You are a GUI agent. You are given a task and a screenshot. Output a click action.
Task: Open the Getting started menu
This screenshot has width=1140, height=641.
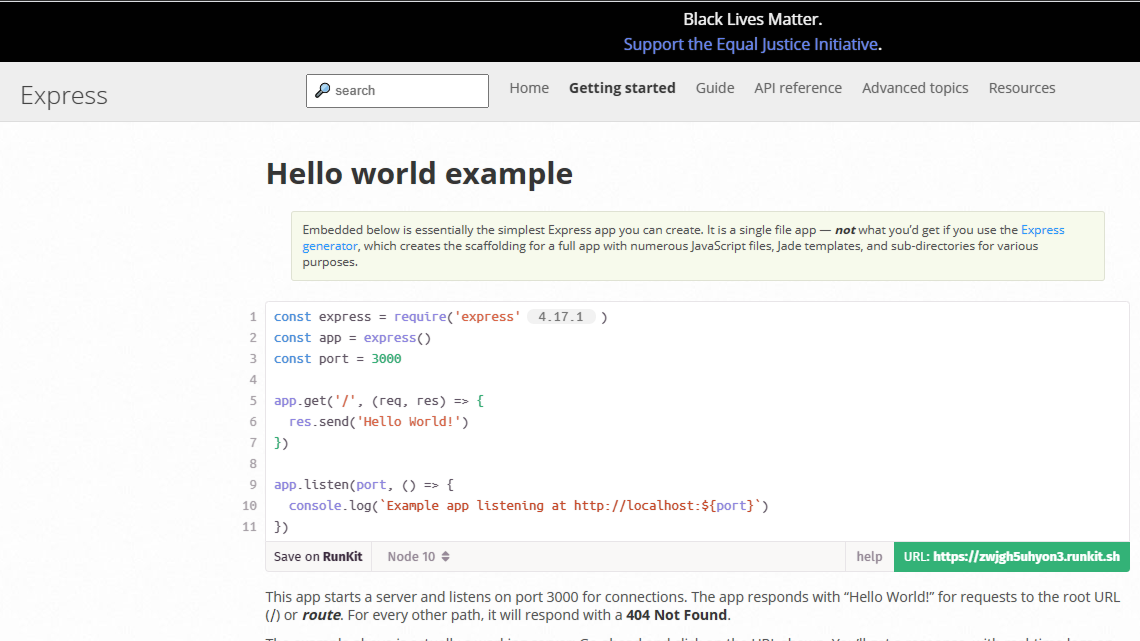622,88
